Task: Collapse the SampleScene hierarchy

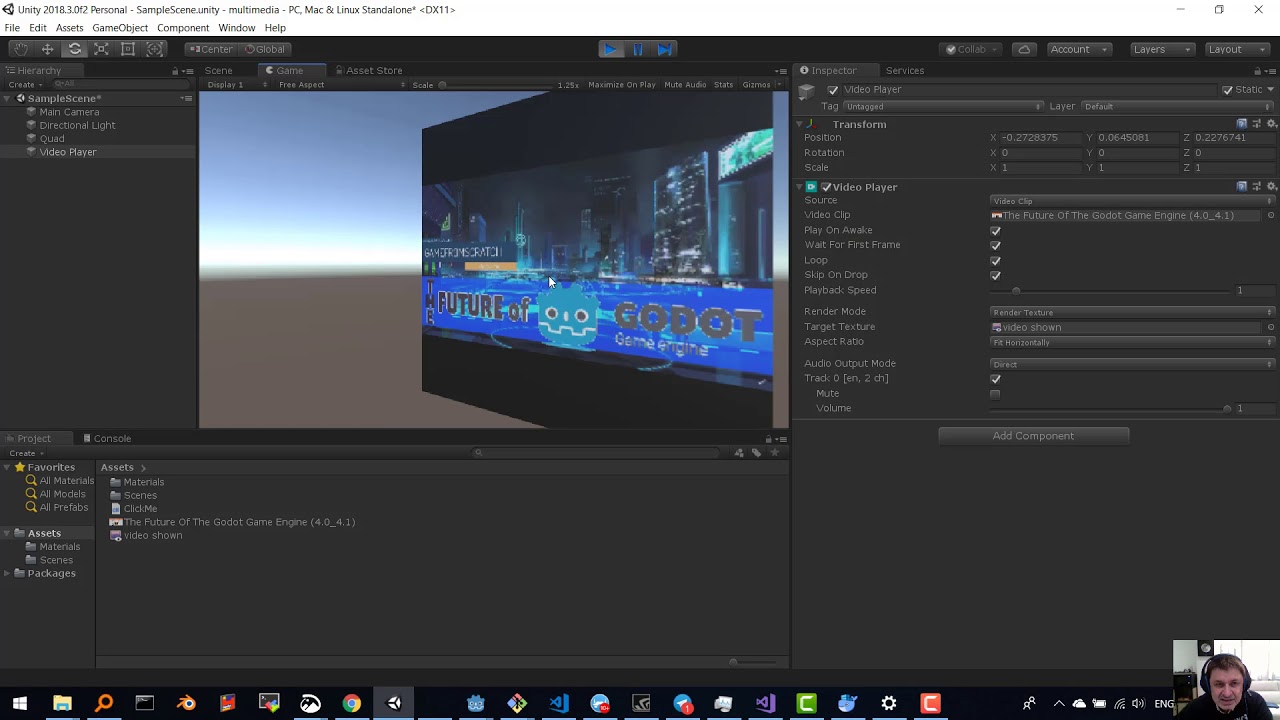Action: coord(8,99)
